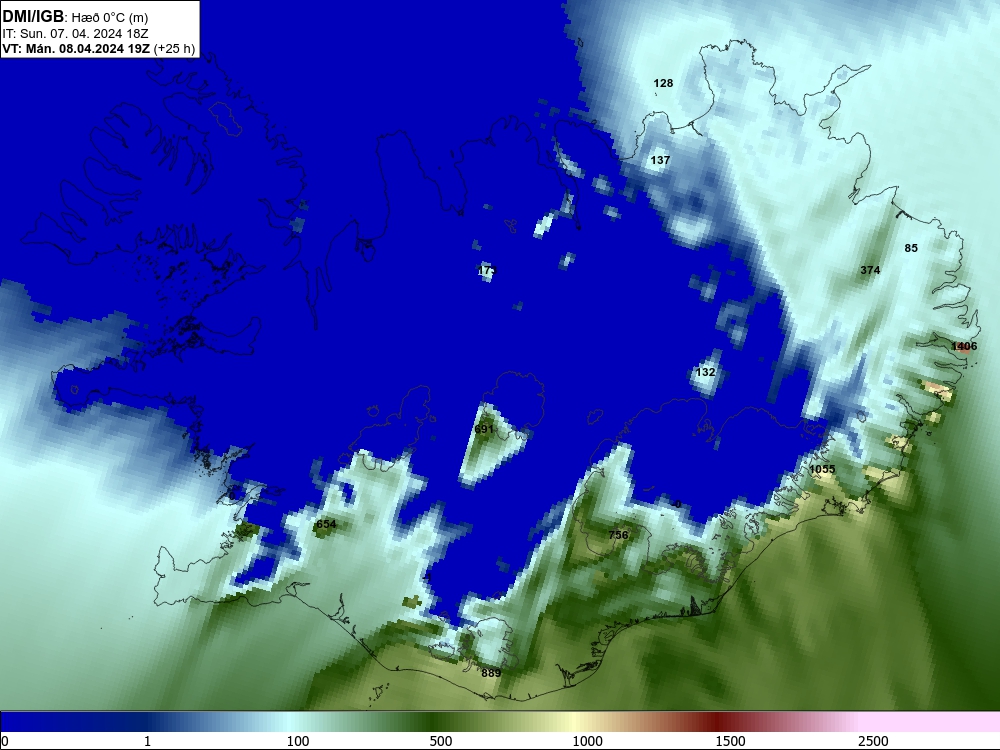Click the 654 value label on the map
This screenshot has width=1000, height=750.
(x=326, y=524)
